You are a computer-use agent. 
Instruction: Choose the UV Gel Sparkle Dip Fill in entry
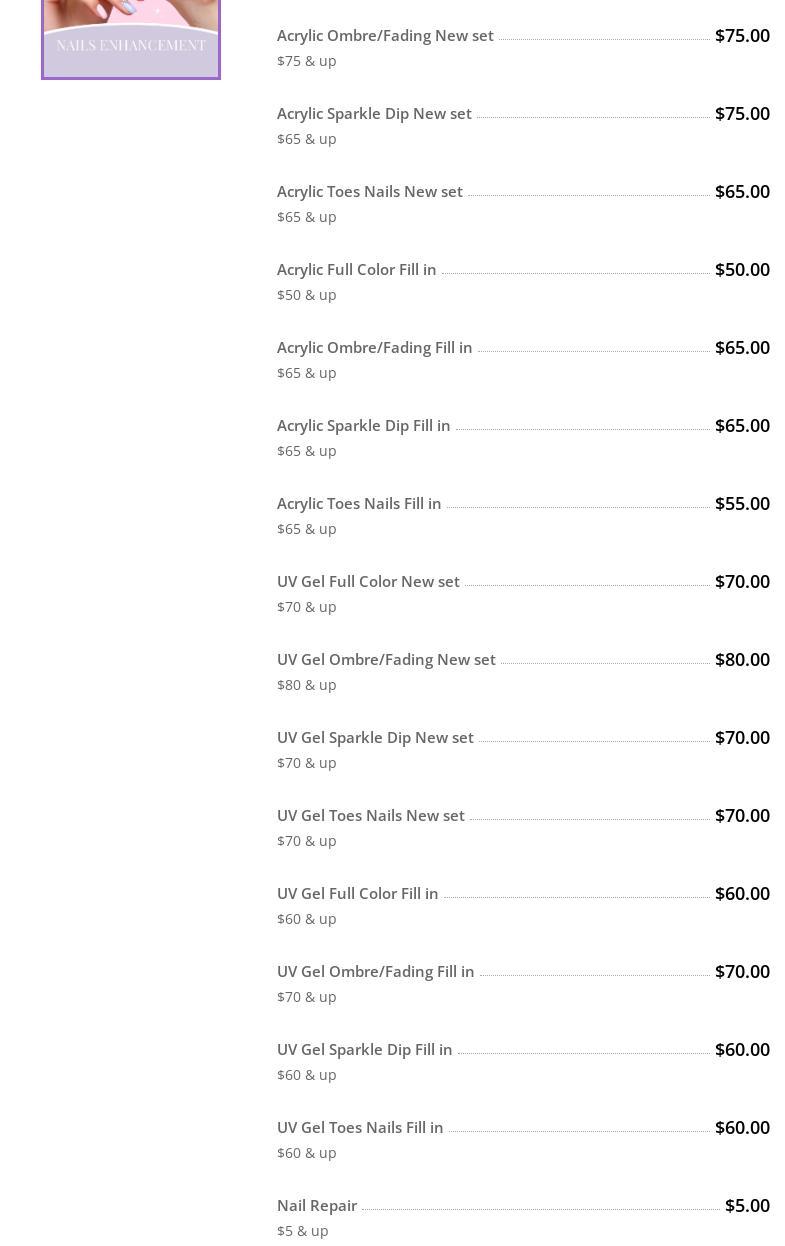(x=364, y=1050)
